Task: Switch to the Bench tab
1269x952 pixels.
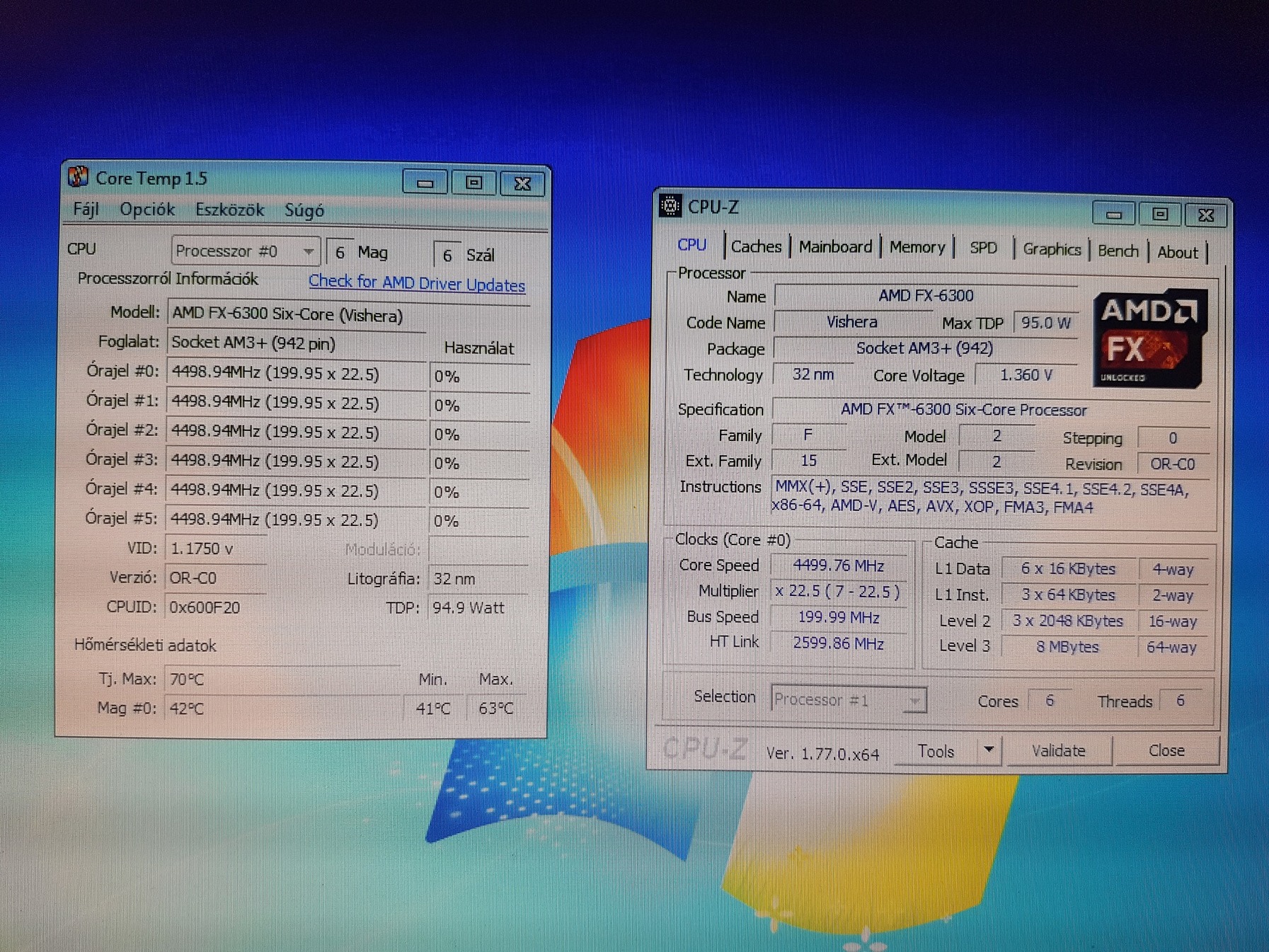Action: coord(1118,251)
